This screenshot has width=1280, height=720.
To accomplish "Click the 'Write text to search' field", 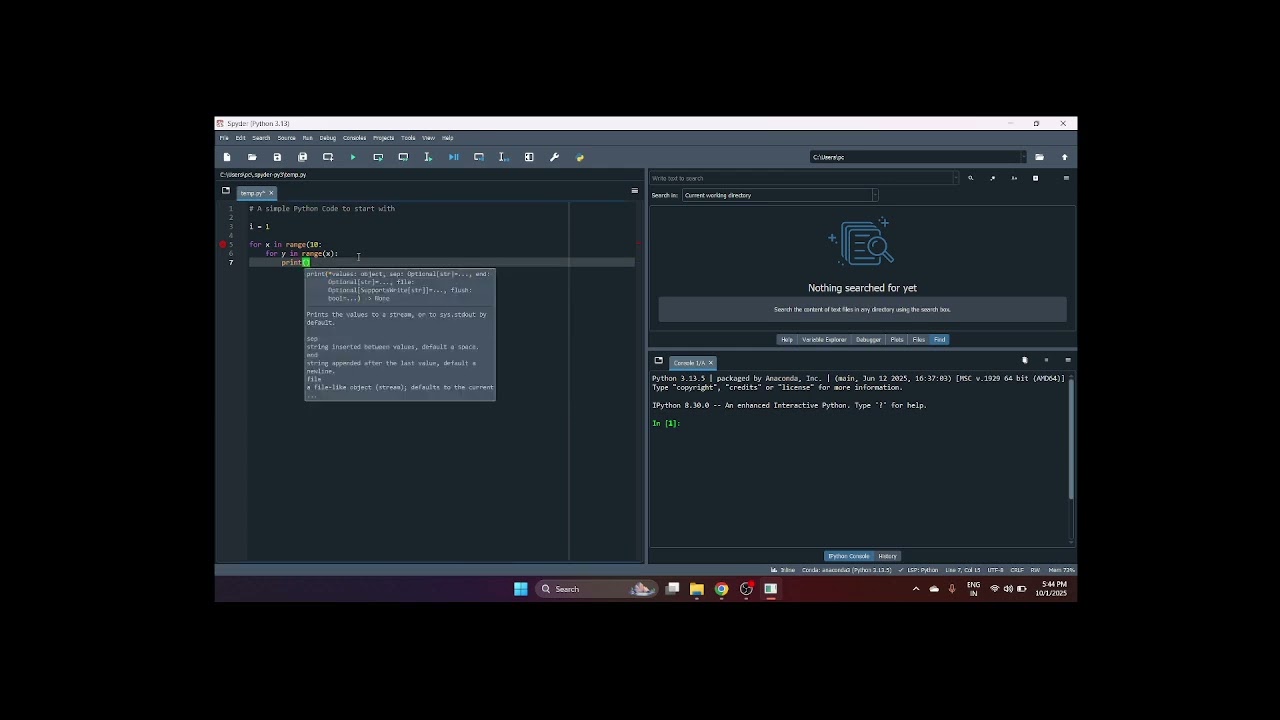I will click(x=804, y=178).
